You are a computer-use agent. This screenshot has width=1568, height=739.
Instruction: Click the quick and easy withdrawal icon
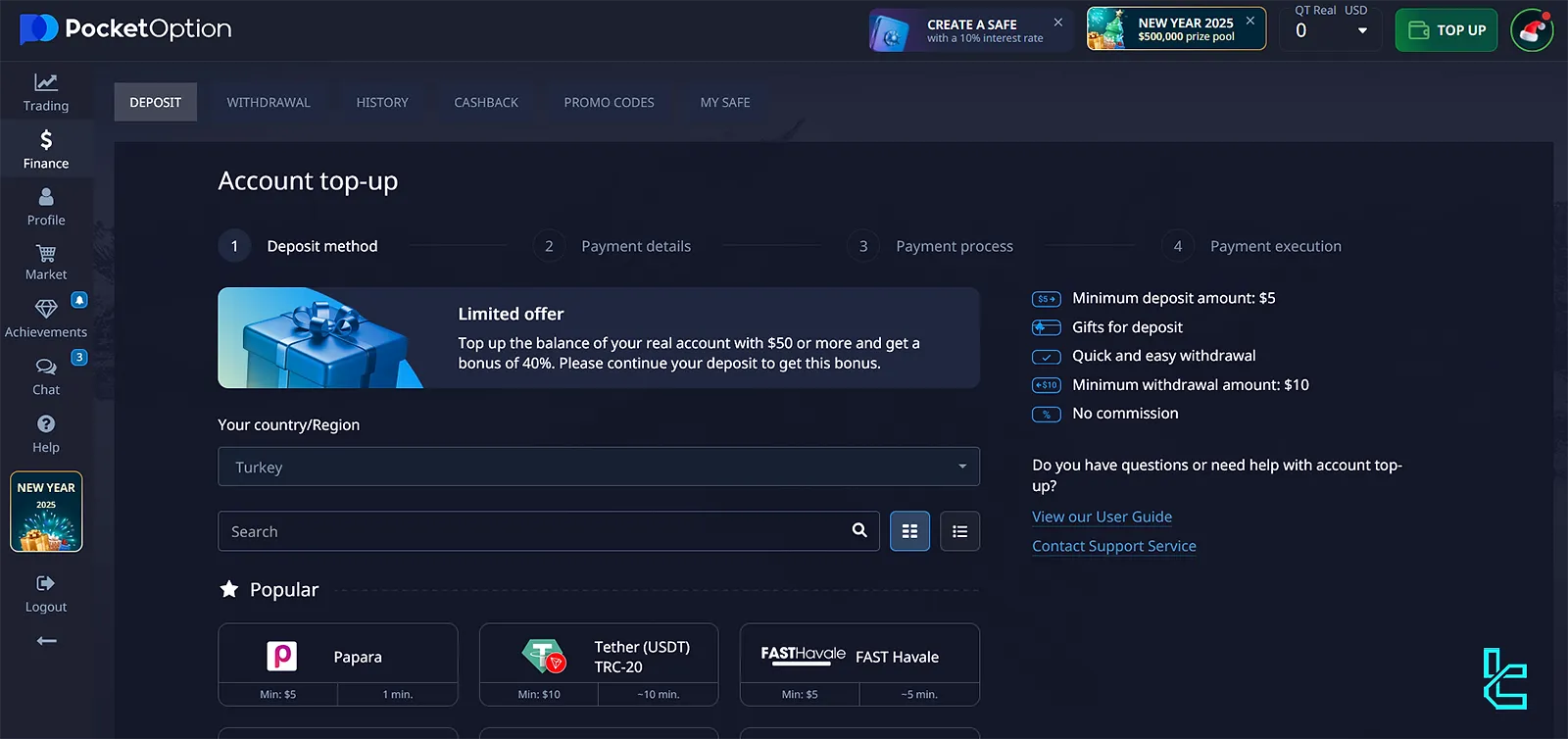point(1047,357)
